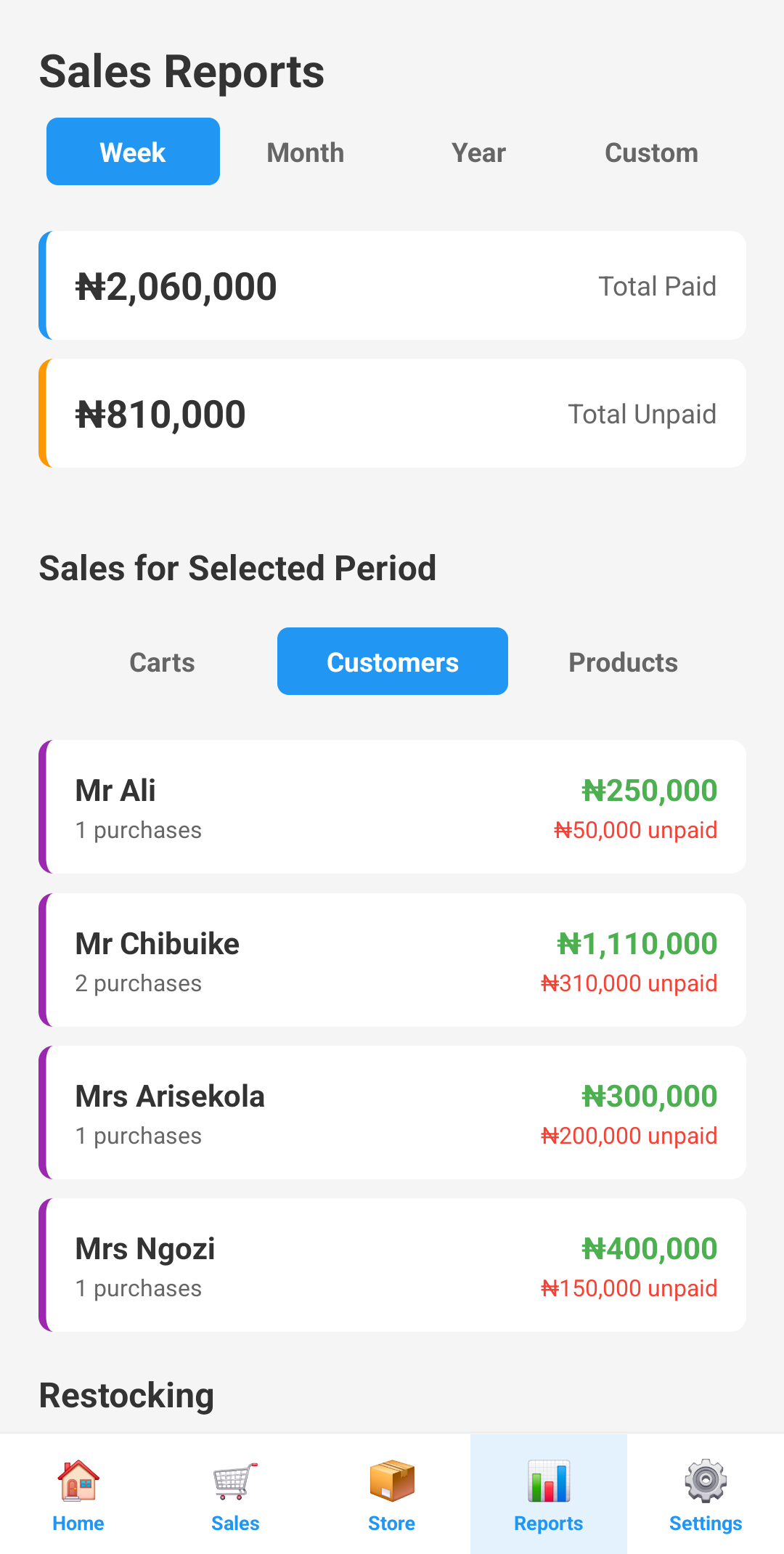The width and height of the screenshot is (784, 1554).
Task: Show the Year sales report
Action: (x=478, y=152)
